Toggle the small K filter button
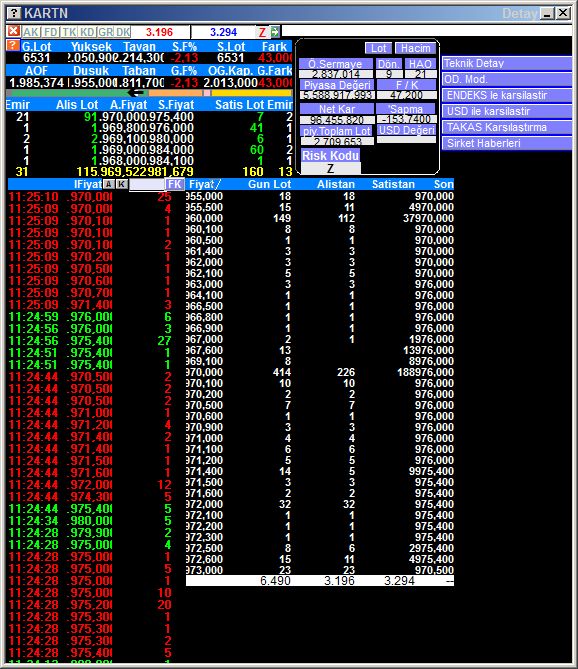 coord(122,184)
